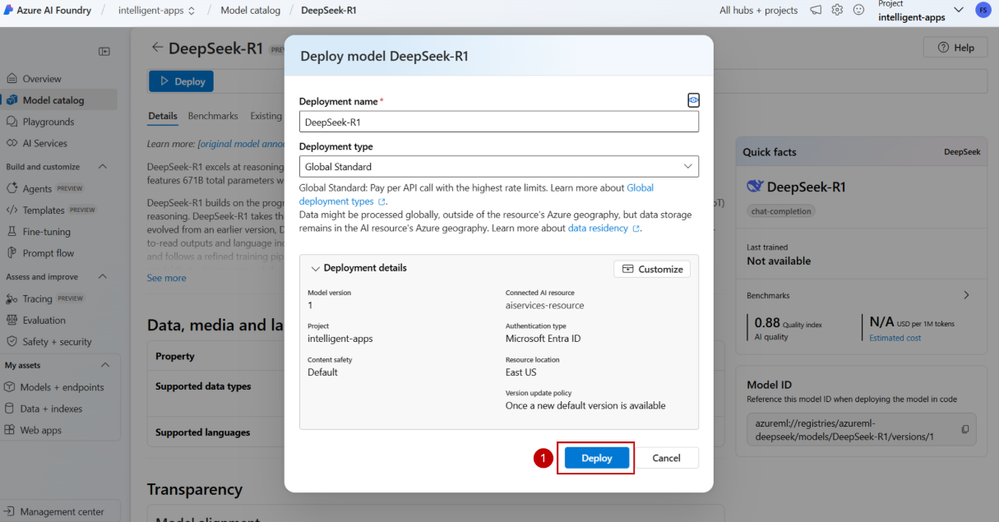This screenshot has width=999, height=522.
Task: Open settings gear icon in header
Action: point(837,10)
